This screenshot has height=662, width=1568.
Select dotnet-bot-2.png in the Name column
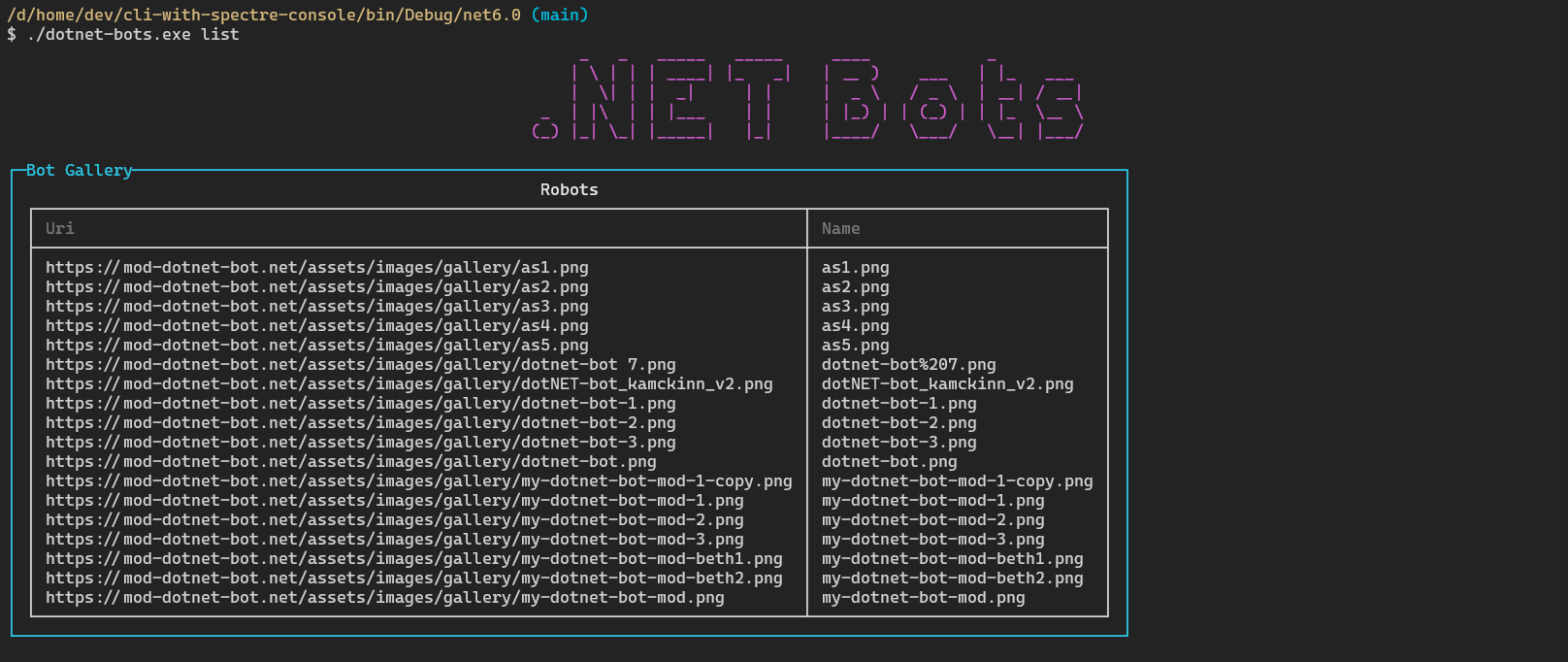(x=899, y=422)
